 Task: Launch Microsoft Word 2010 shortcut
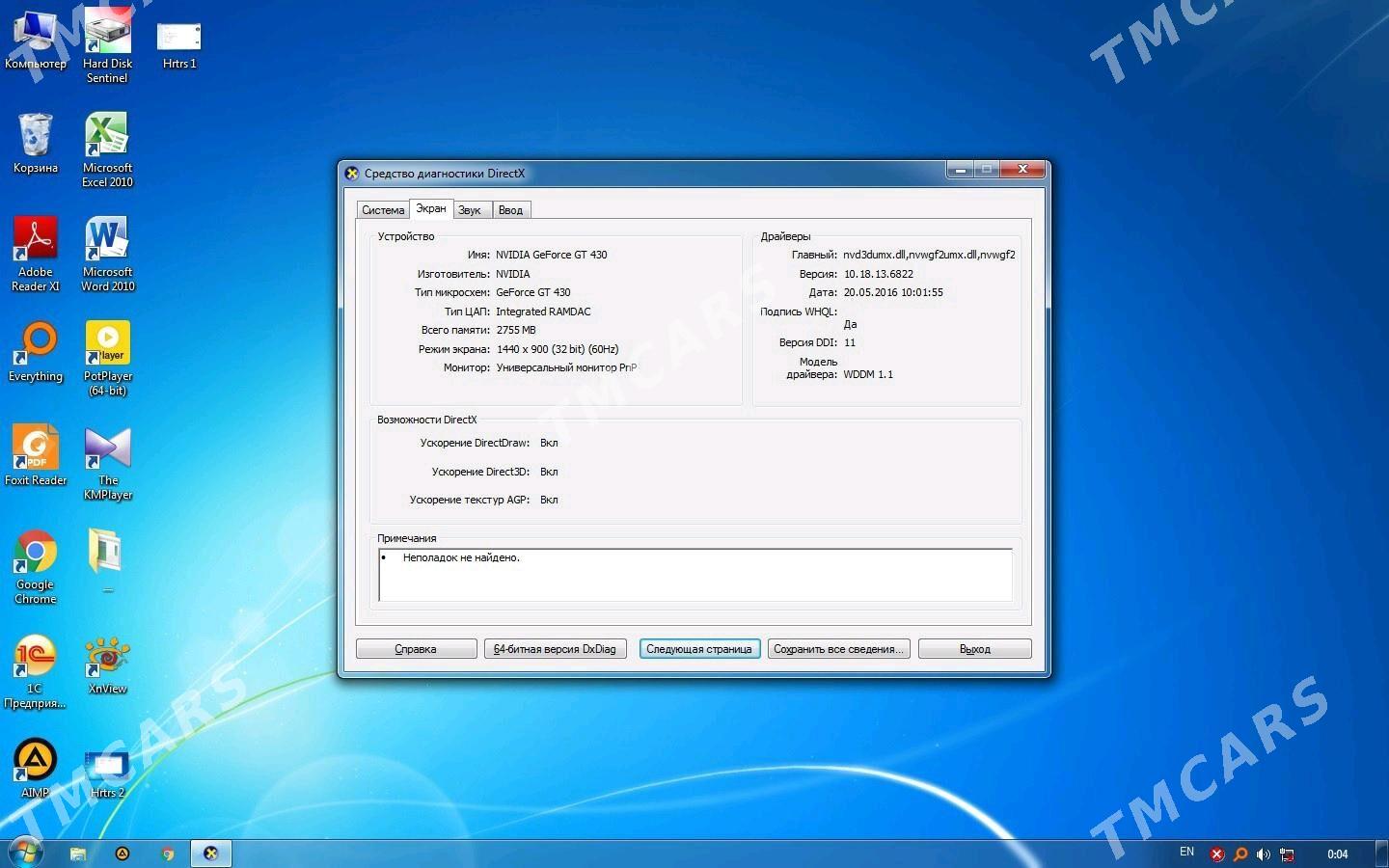point(107,254)
